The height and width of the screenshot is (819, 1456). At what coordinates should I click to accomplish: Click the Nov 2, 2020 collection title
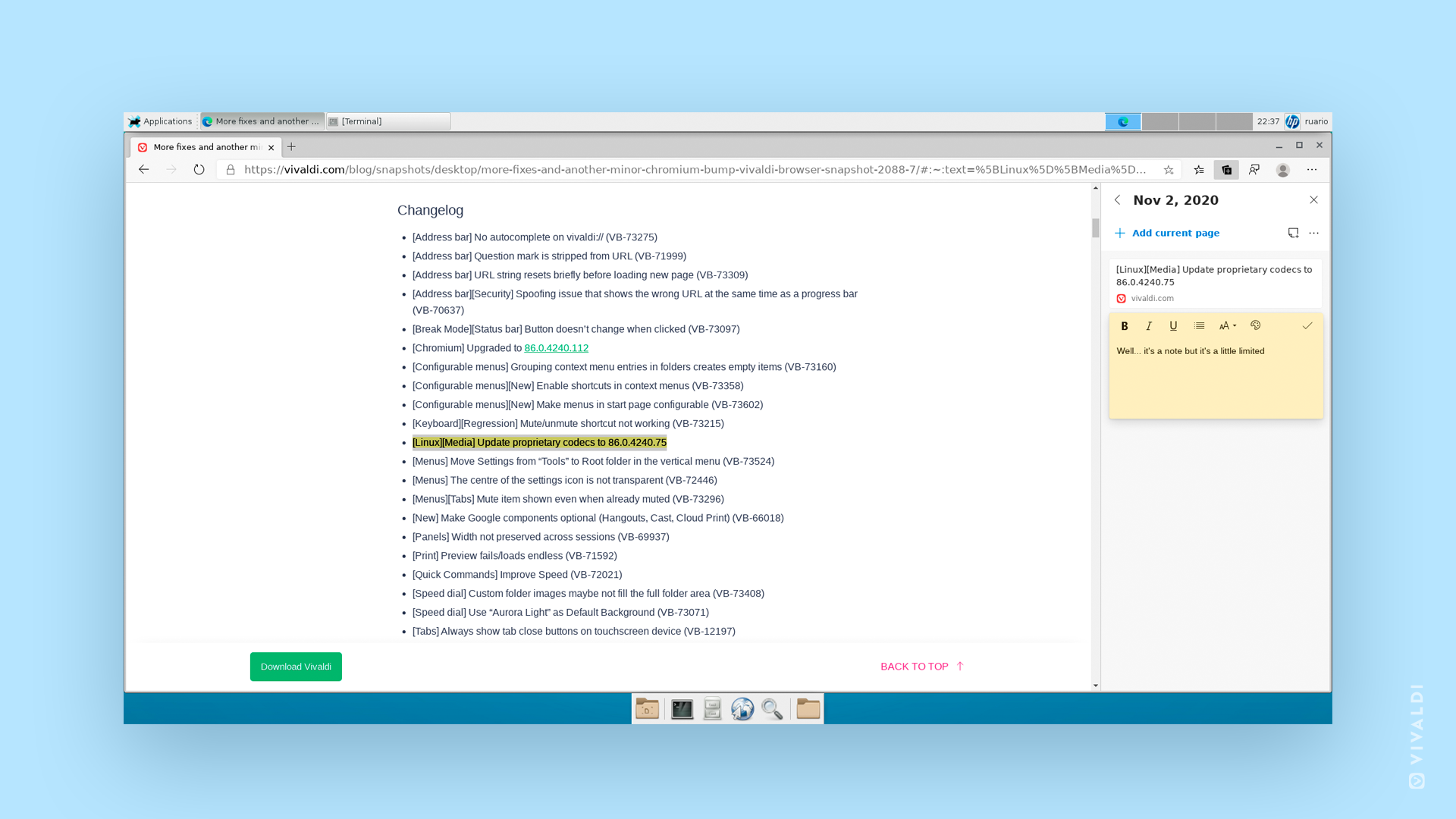coord(1175,200)
